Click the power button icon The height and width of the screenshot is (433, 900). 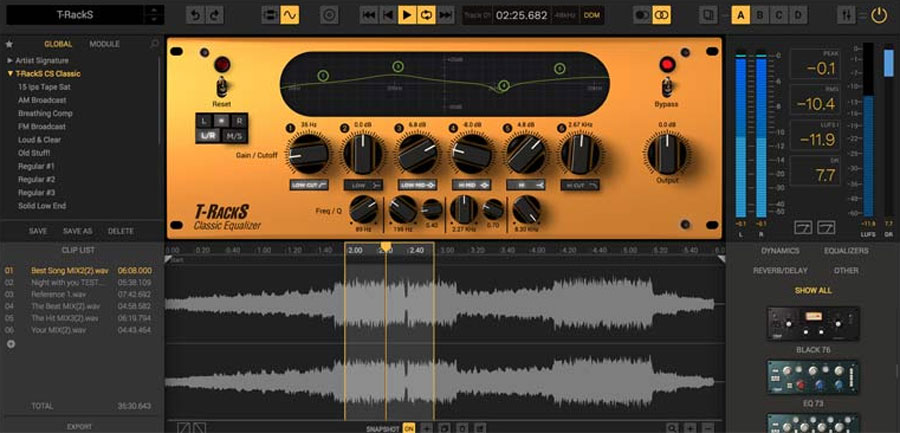pos(879,16)
